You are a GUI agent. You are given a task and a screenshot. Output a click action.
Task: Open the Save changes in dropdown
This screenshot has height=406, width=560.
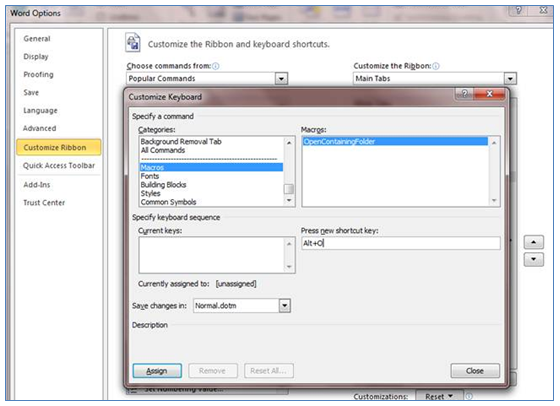point(285,306)
